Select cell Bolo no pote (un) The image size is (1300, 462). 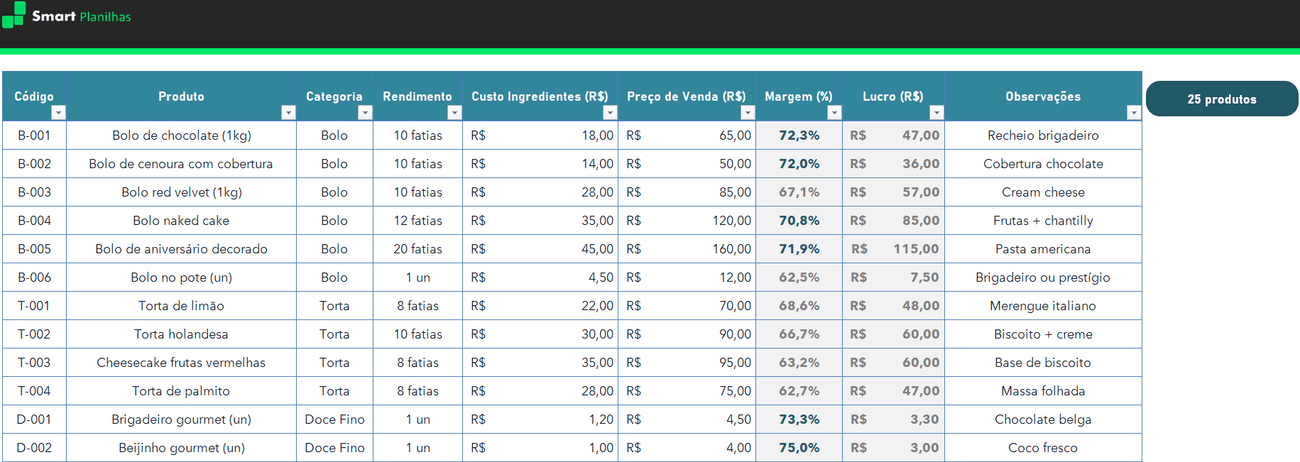[182, 277]
